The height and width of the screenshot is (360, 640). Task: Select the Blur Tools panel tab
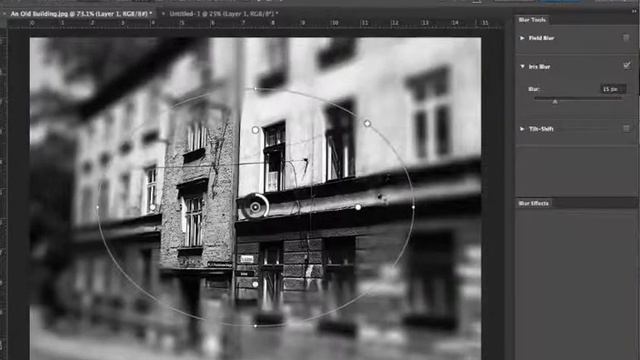tap(532, 20)
